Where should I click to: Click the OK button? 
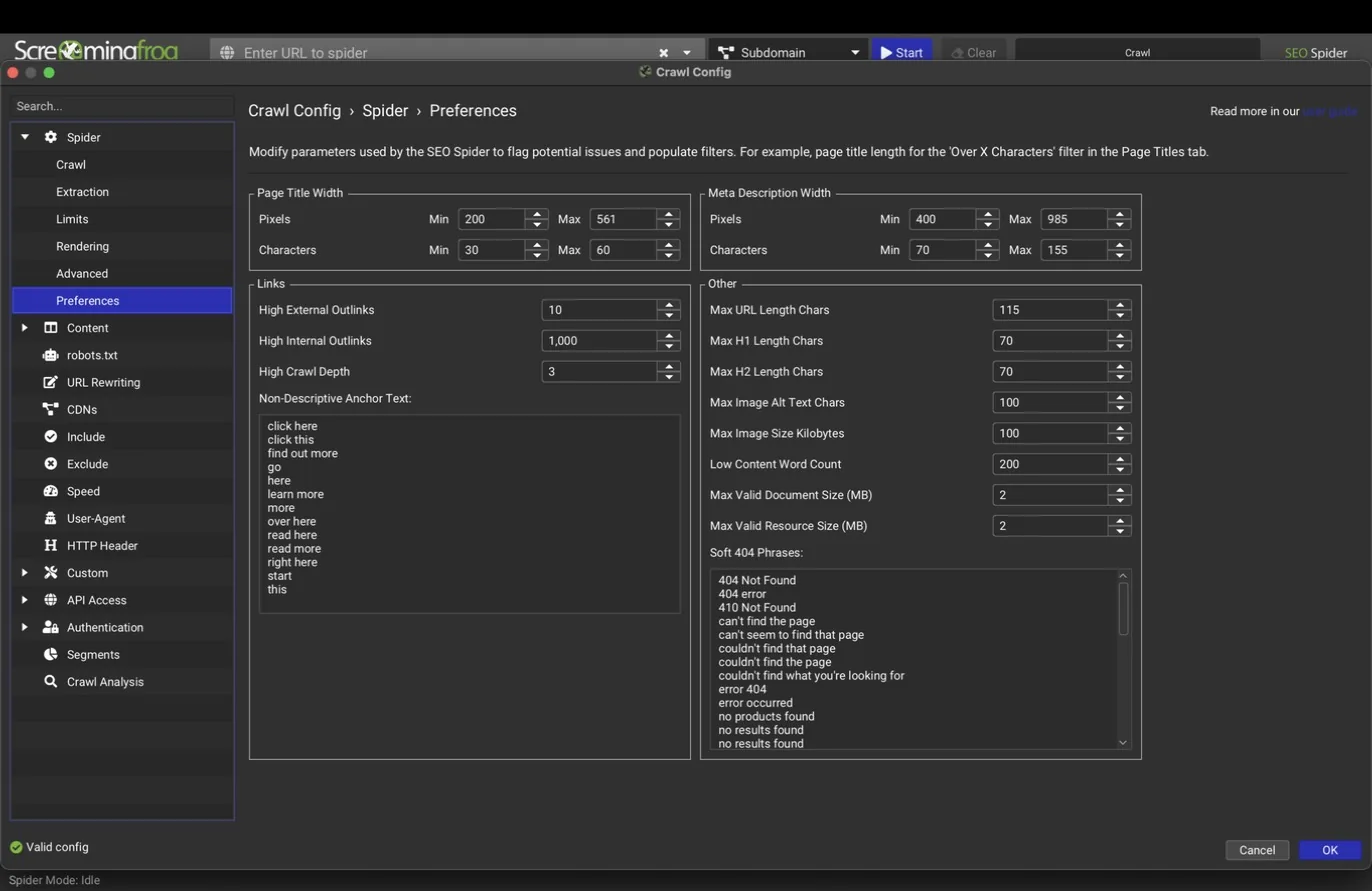(x=1330, y=850)
